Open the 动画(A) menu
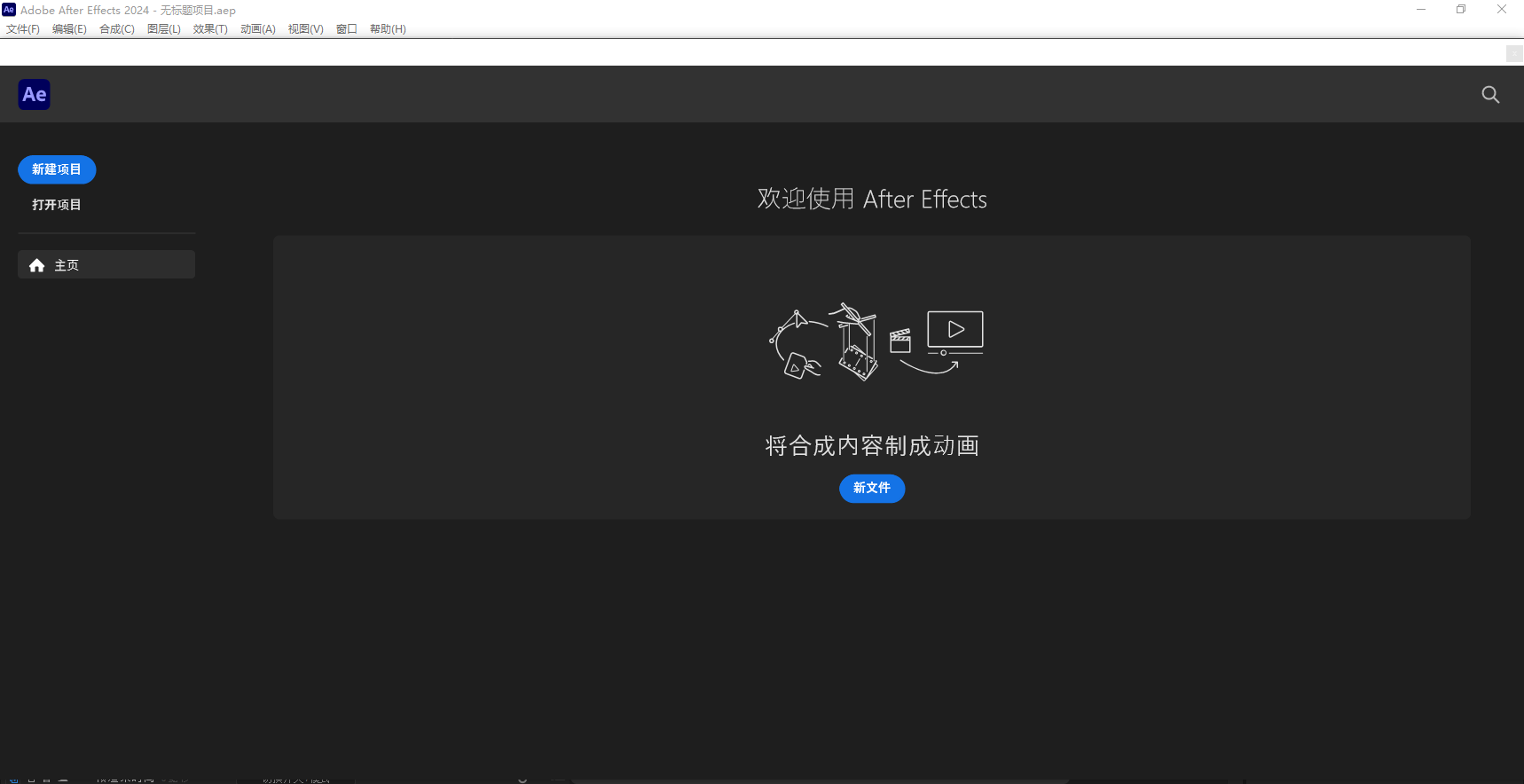The height and width of the screenshot is (784, 1524). coord(257,29)
